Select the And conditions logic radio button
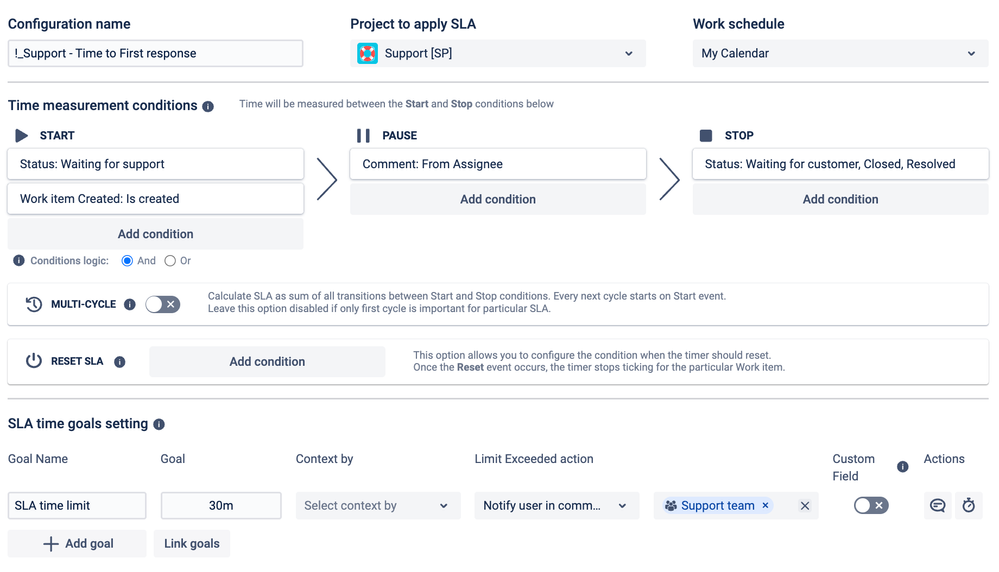Screen dimensions: 999x572 (127, 261)
